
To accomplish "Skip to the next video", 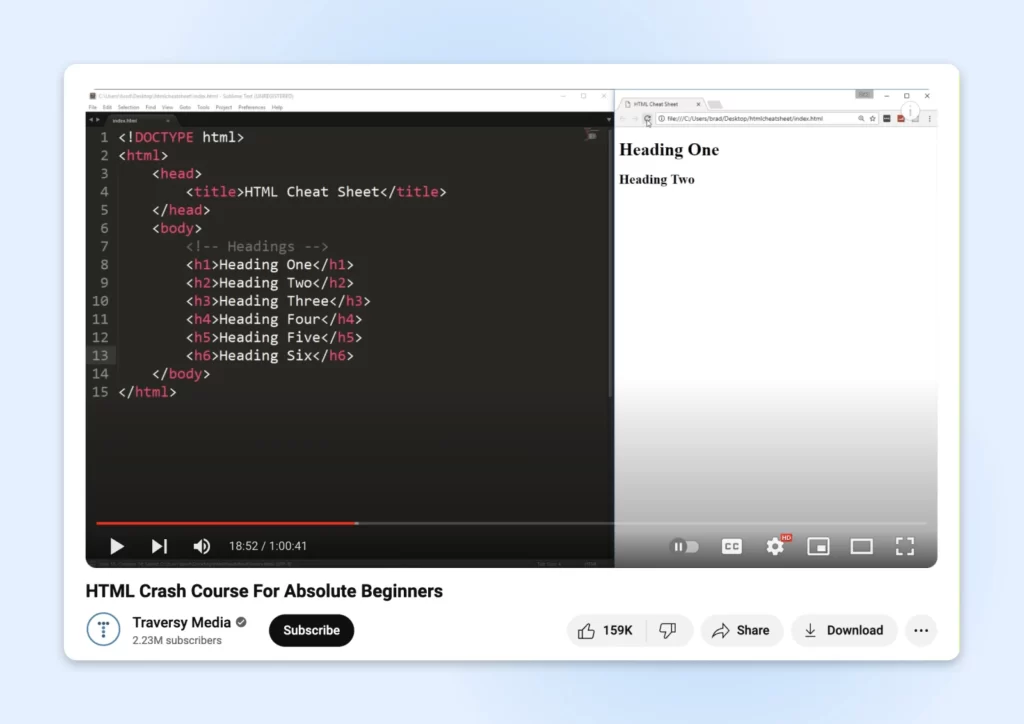I will 159,546.
